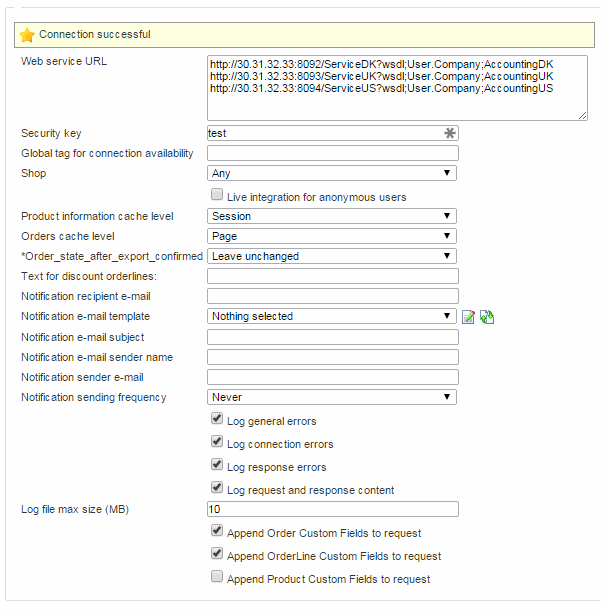The width and height of the screenshot is (603, 612).
Task: Open Notification sending frequency dropdown
Action: pos(332,397)
